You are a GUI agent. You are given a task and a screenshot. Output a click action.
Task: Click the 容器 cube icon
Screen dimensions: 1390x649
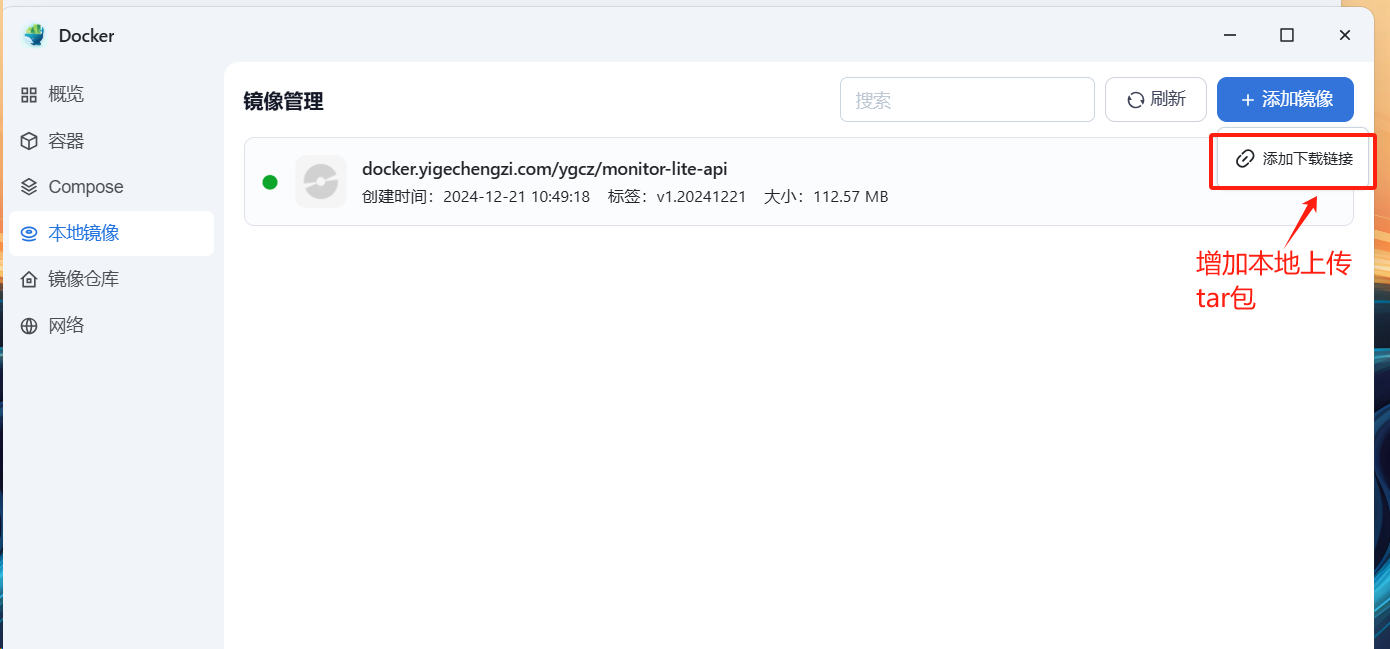coord(29,141)
